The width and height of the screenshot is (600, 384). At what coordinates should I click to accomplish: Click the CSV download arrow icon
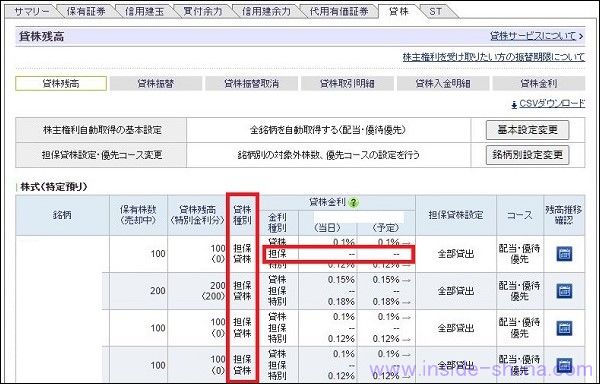(514, 104)
